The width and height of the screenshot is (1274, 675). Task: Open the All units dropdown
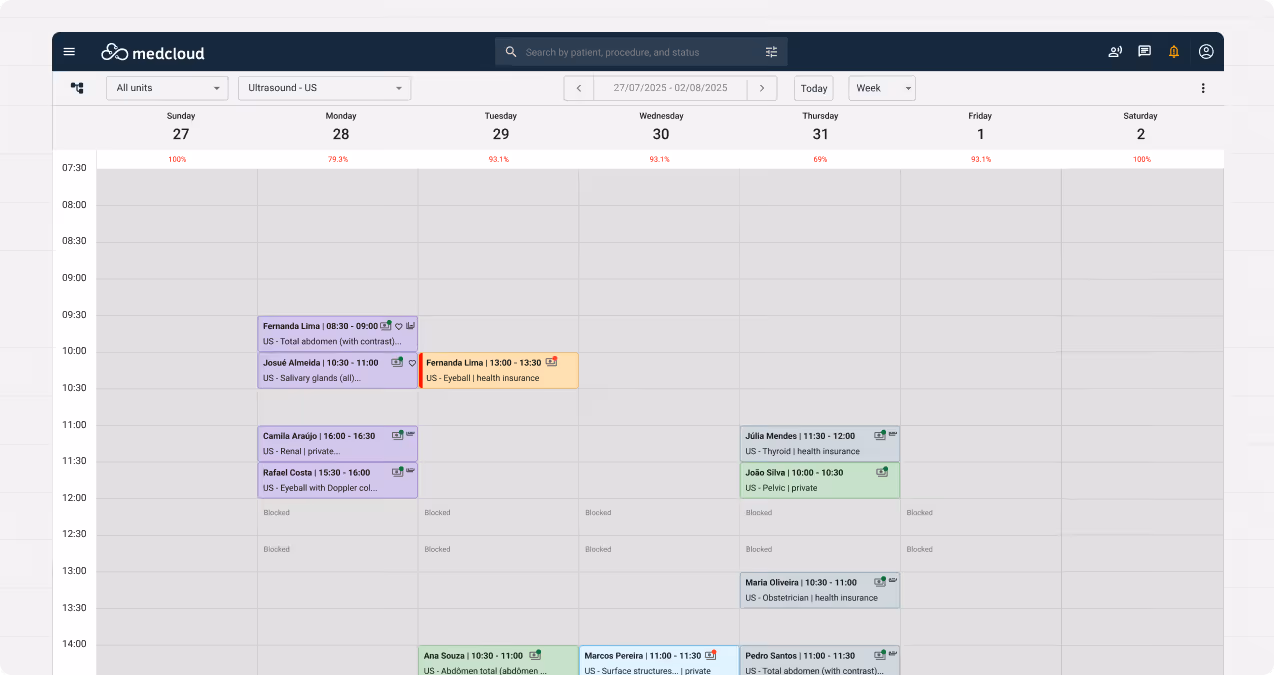click(166, 88)
